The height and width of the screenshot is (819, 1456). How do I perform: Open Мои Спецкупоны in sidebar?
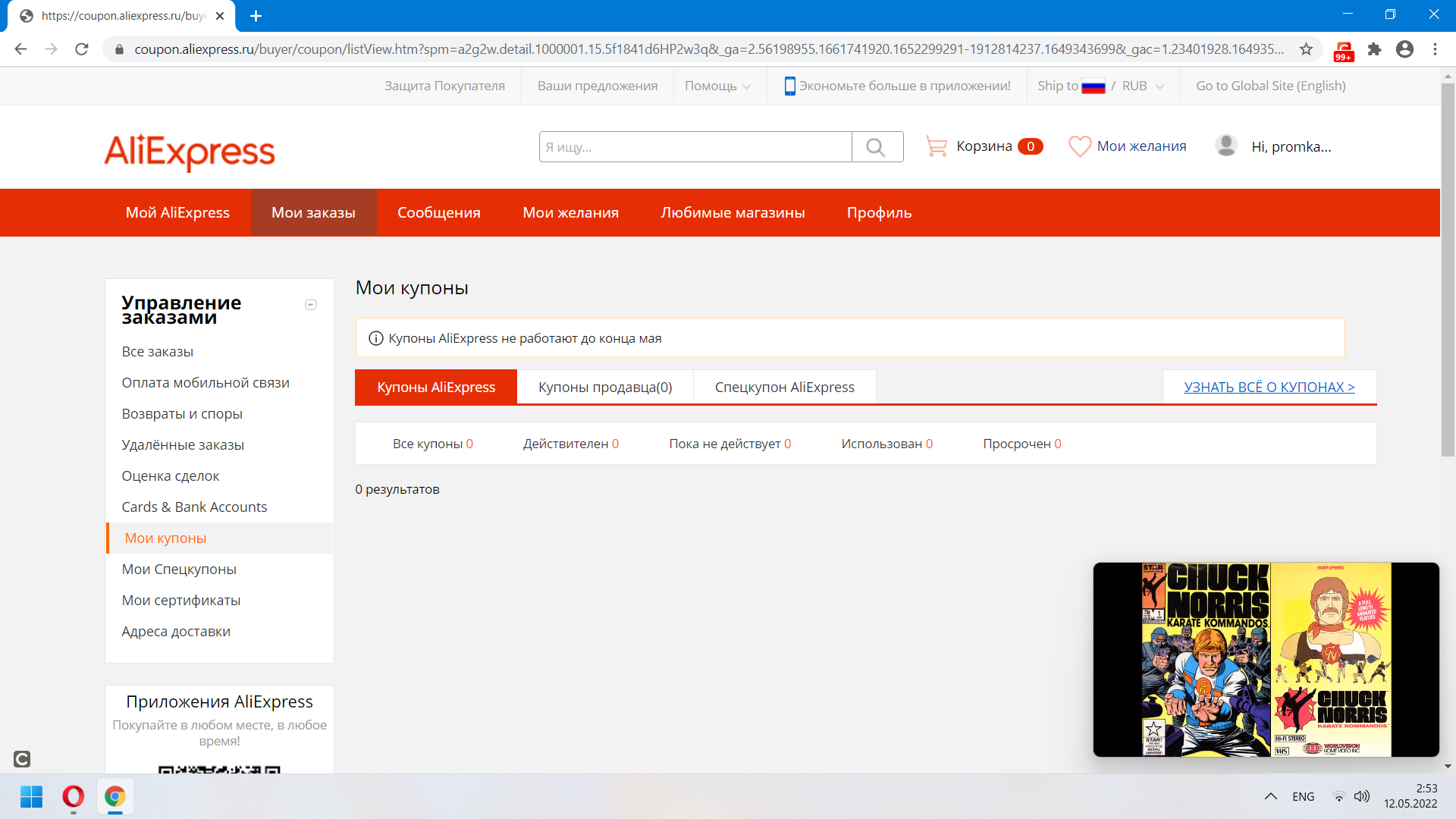179,569
